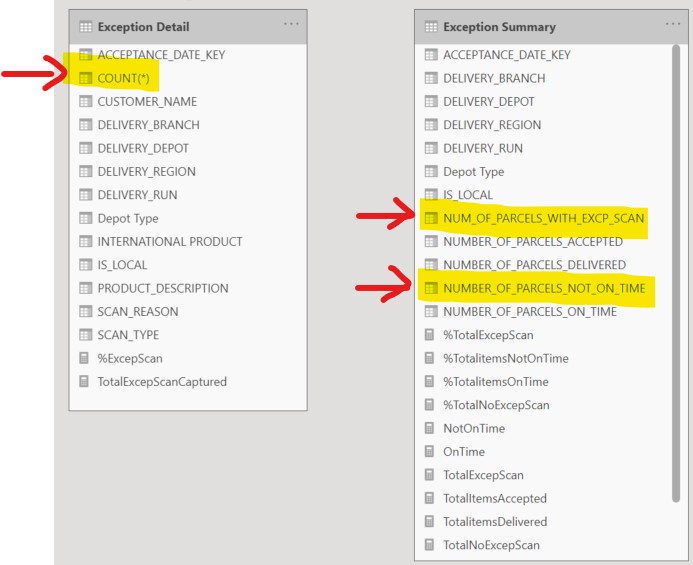Select DELIVERY_DEPOT in Exception Summary table
Viewport: 693px width, 565px height.
point(489,102)
